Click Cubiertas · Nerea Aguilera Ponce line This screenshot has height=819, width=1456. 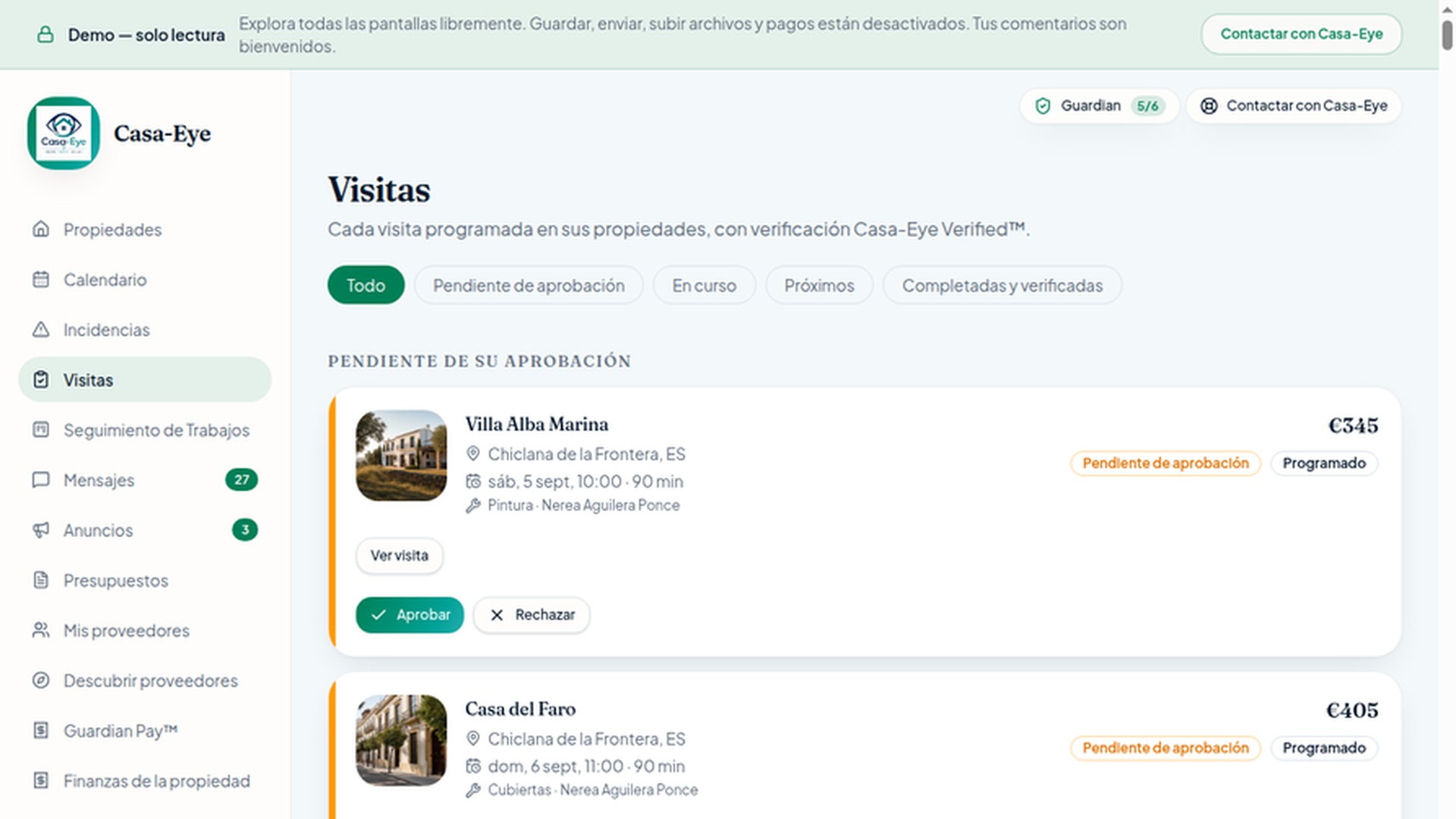pos(592,789)
